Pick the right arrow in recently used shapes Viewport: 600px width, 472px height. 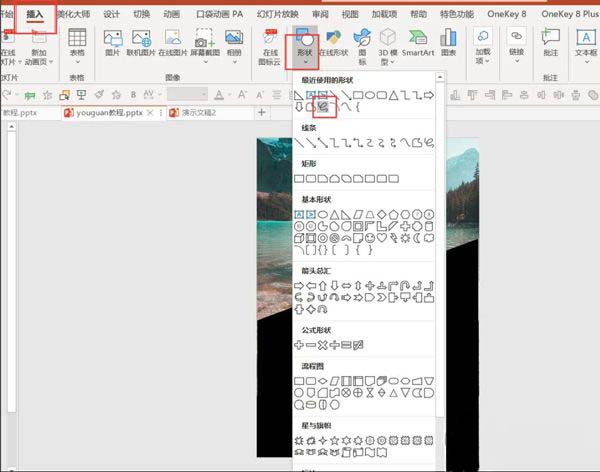click(429, 95)
